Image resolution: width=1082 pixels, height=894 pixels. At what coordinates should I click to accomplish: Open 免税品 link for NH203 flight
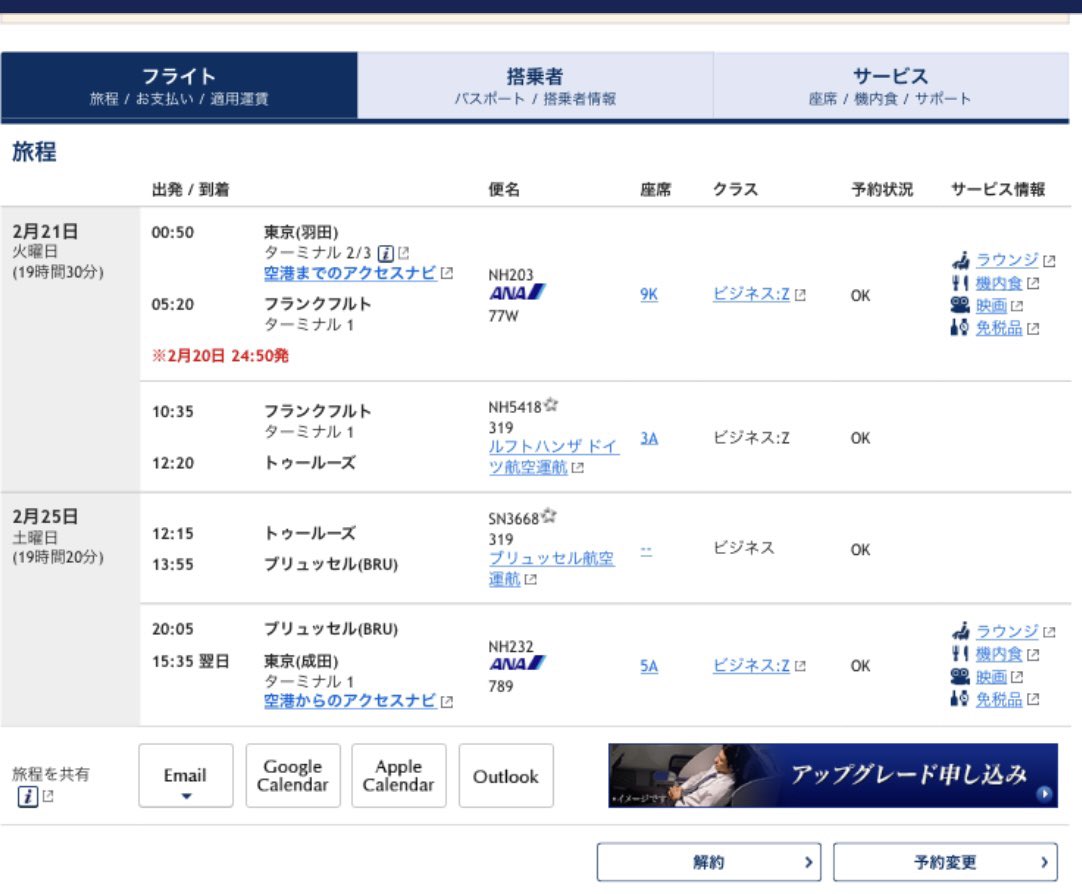(999, 328)
